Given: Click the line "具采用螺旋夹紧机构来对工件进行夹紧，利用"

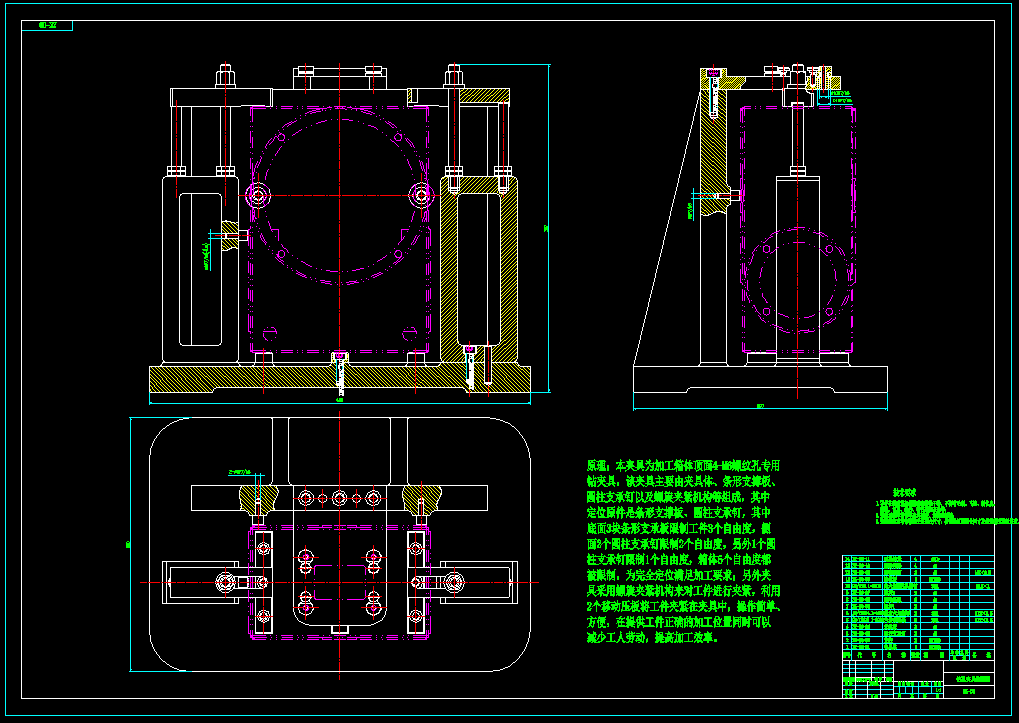Looking at the screenshot, I should pyautogui.click(x=683, y=590).
